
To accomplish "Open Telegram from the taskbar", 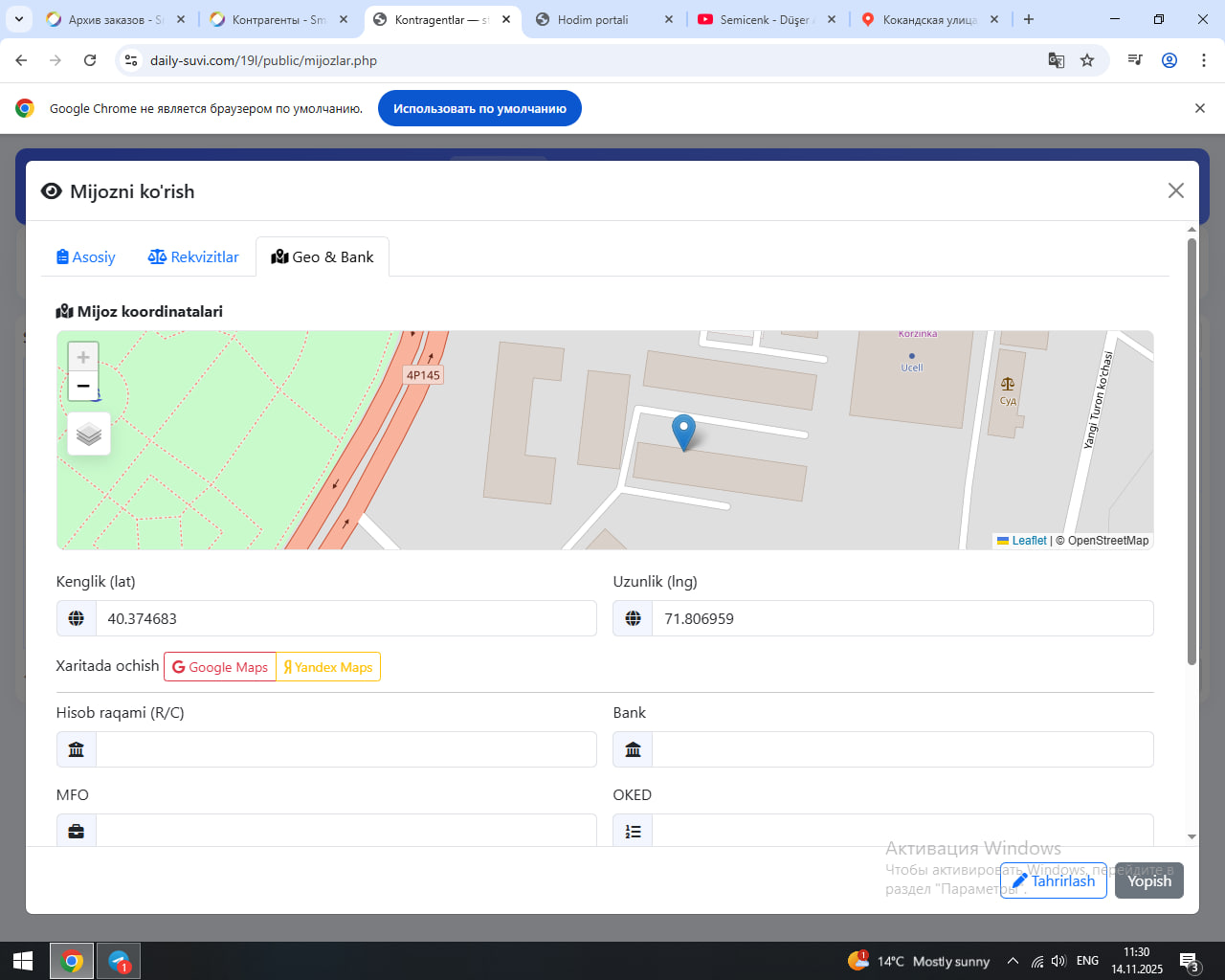I will click(x=119, y=961).
